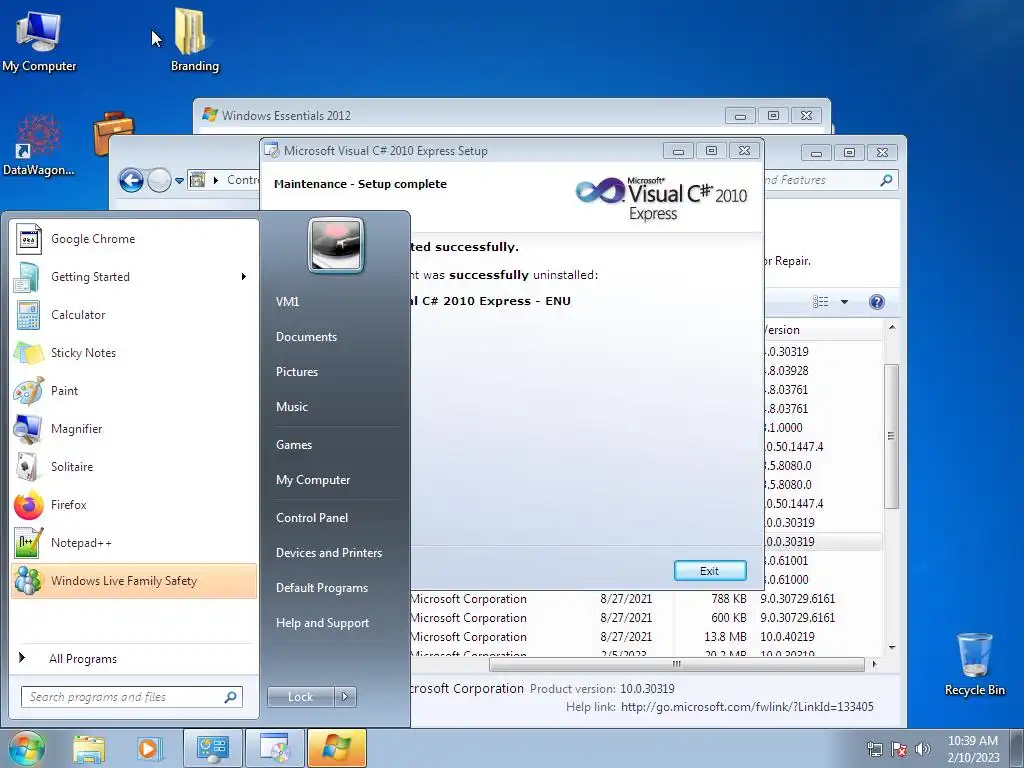Click the search magnifier in Start menu
This screenshot has width=1024, height=768.
pyautogui.click(x=230, y=697)
